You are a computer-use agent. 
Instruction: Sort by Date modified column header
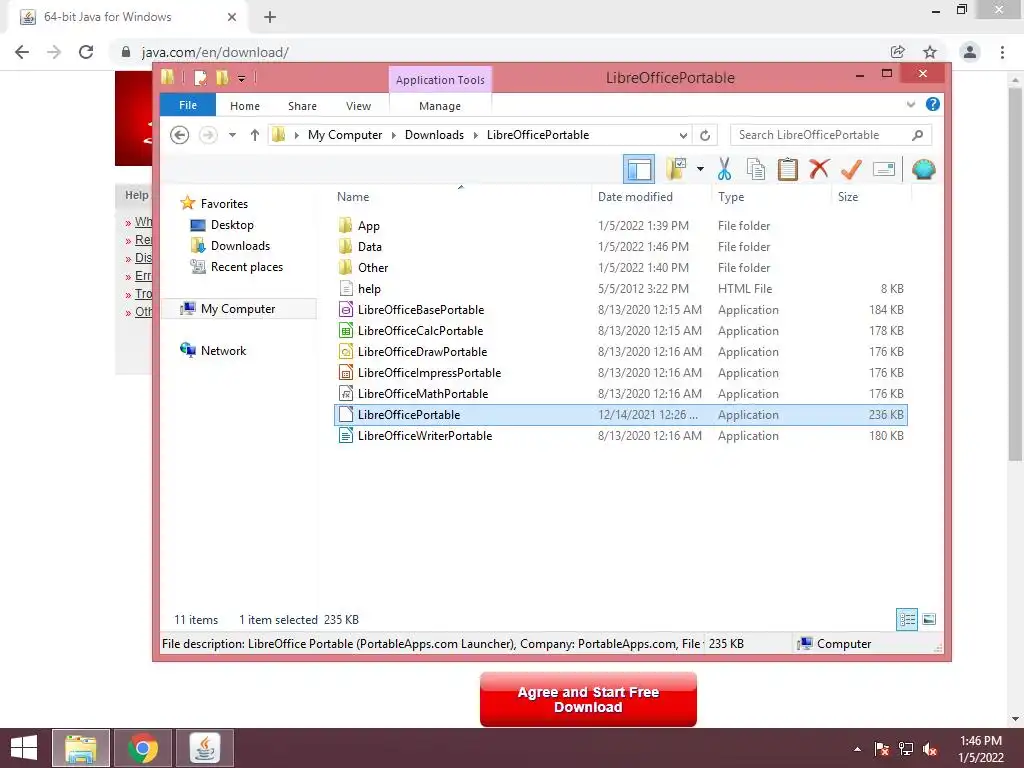pyautogui.click(x=635, y=197)
